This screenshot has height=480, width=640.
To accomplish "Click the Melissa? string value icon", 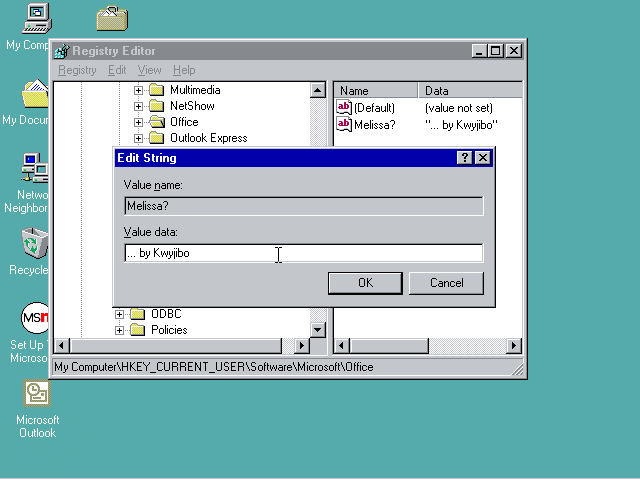I will [x=344, y=124].
